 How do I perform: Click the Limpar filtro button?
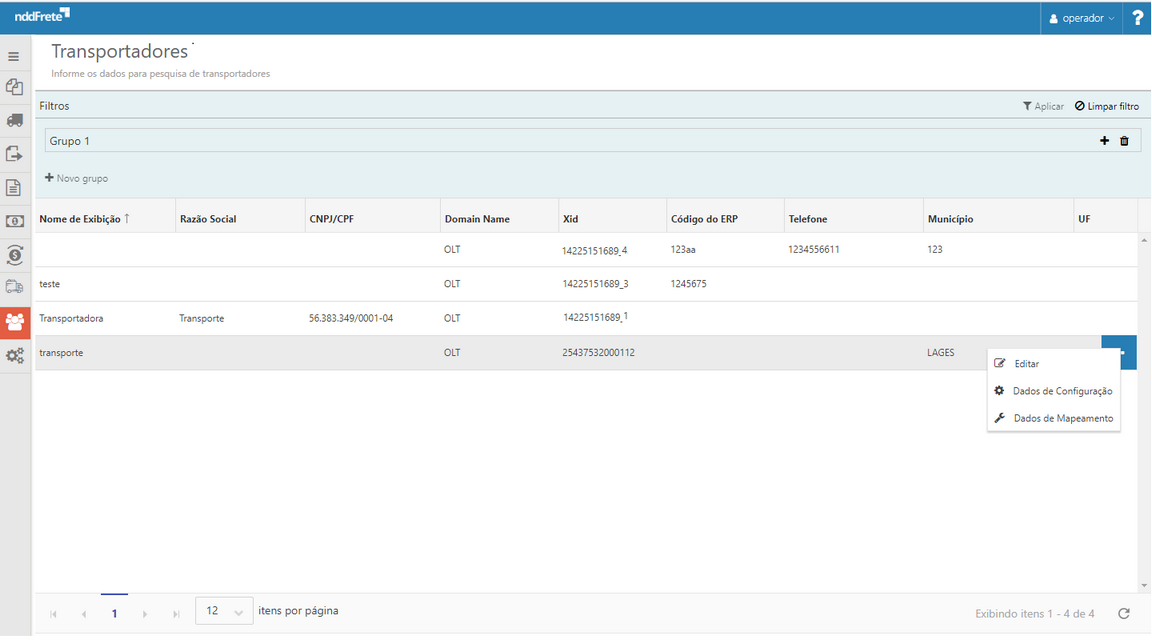coord(1106,106)
